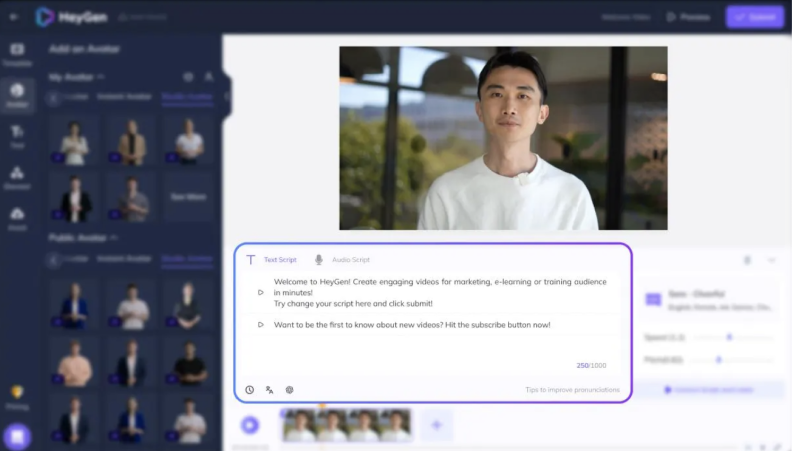Select Studio Avatar tab under My Avatar

(187, 96)
